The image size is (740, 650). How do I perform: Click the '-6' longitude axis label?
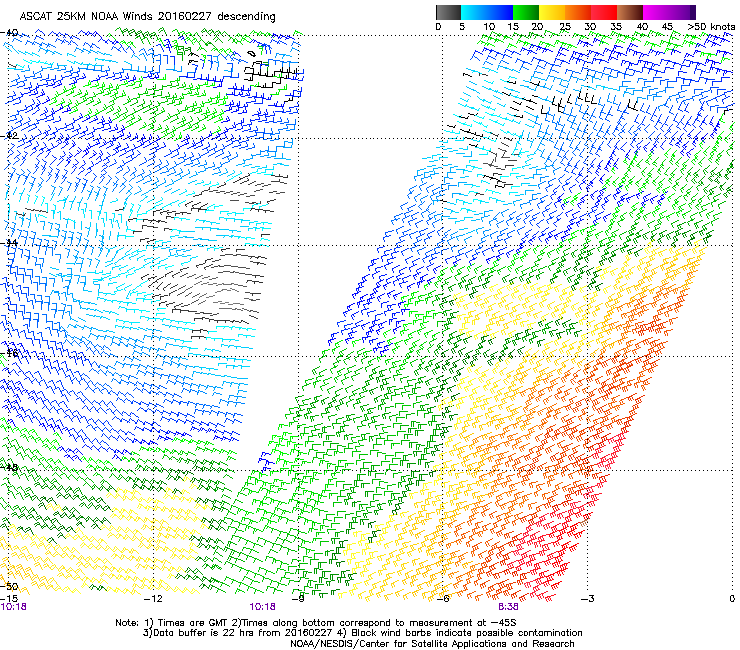pyautogui.click(x=442, y=599)
